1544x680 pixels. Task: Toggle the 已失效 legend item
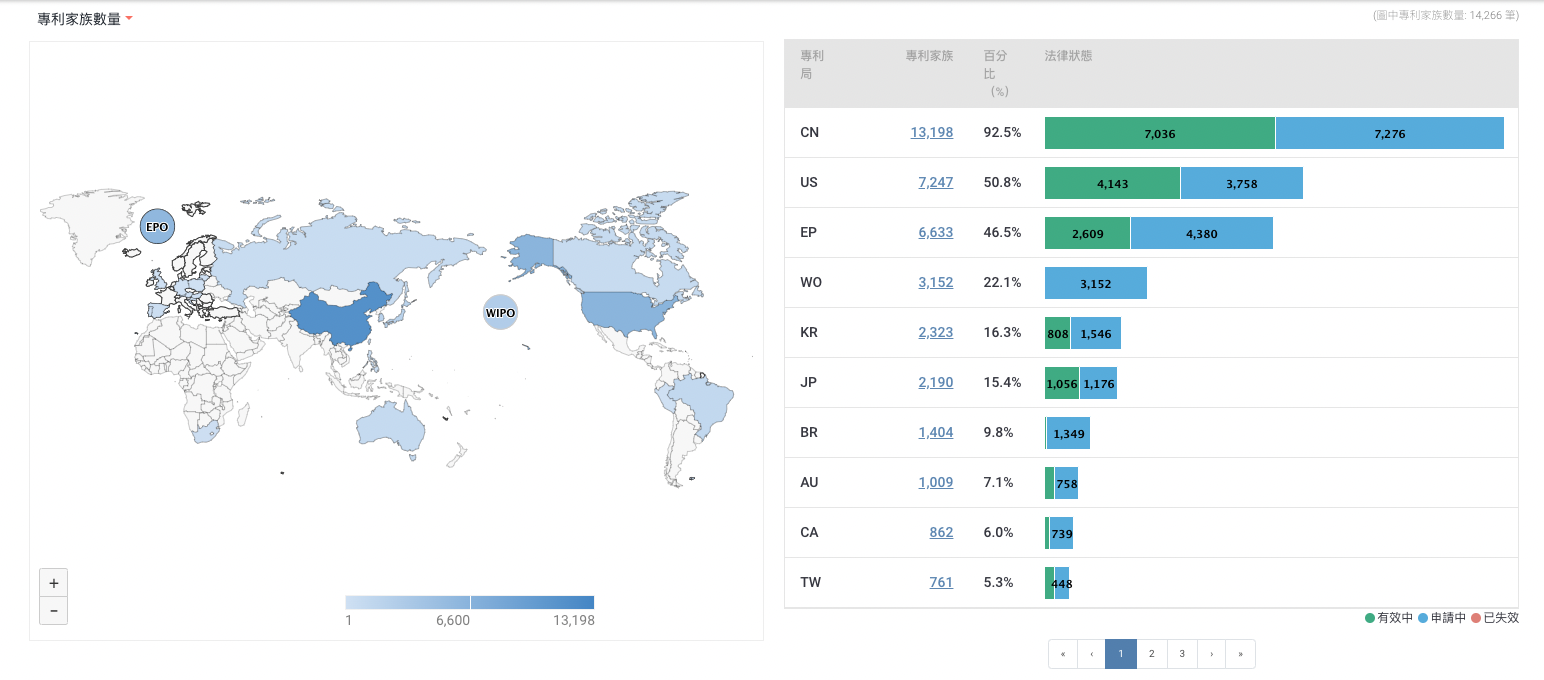pos(1495,618)
